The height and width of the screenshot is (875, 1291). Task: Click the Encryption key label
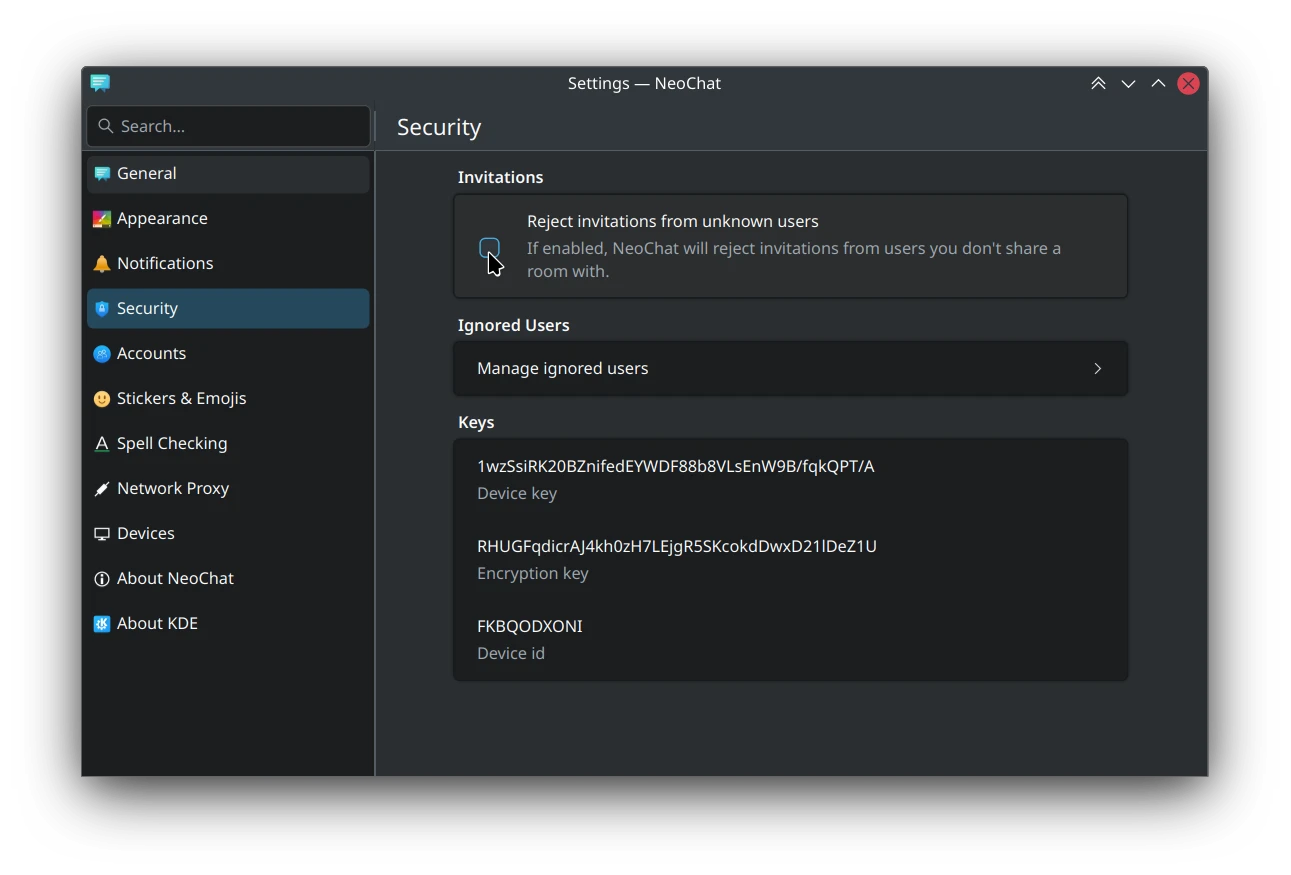pos(533,573)
